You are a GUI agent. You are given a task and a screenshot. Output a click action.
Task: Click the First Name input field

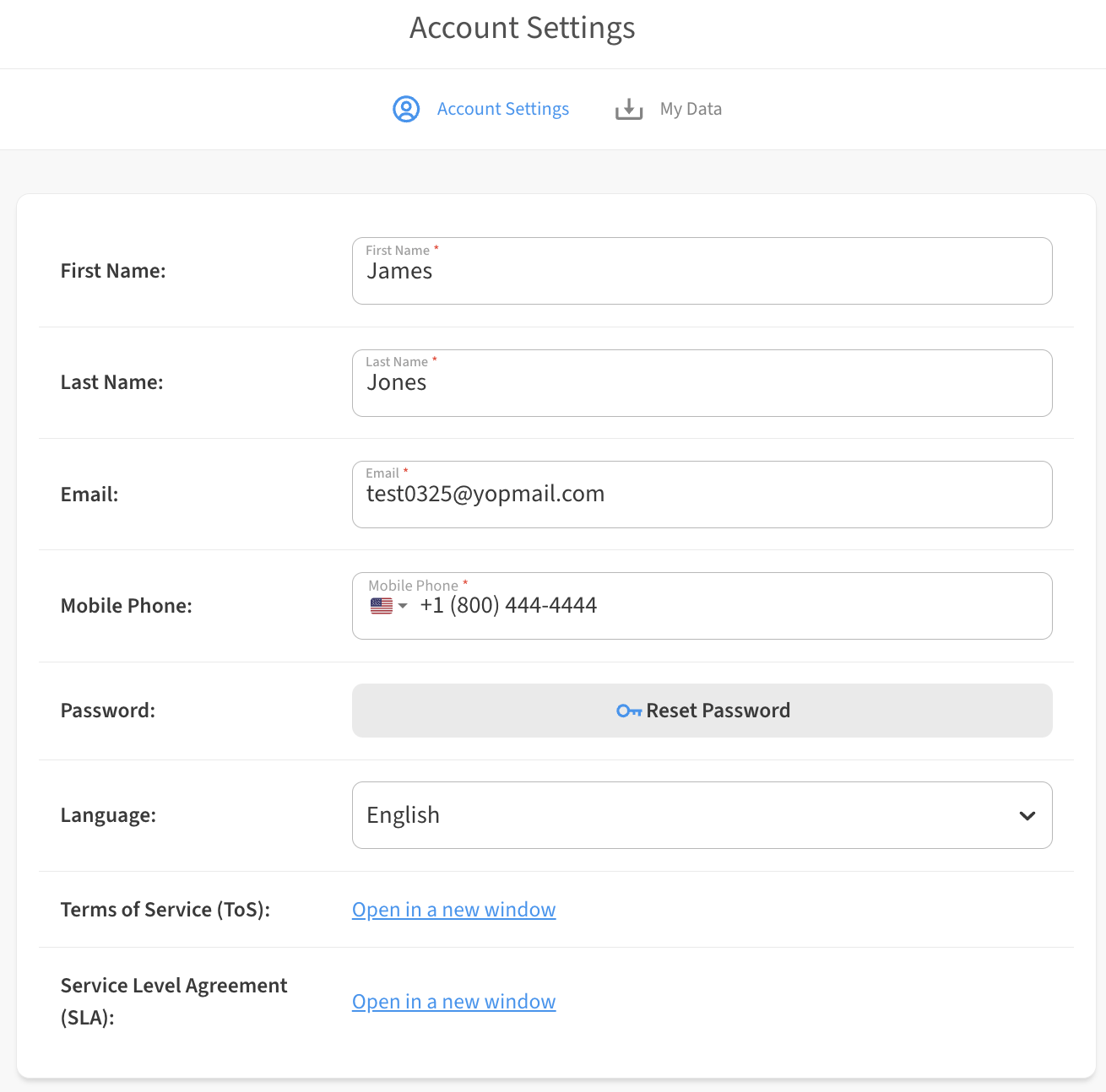[702, 271]
